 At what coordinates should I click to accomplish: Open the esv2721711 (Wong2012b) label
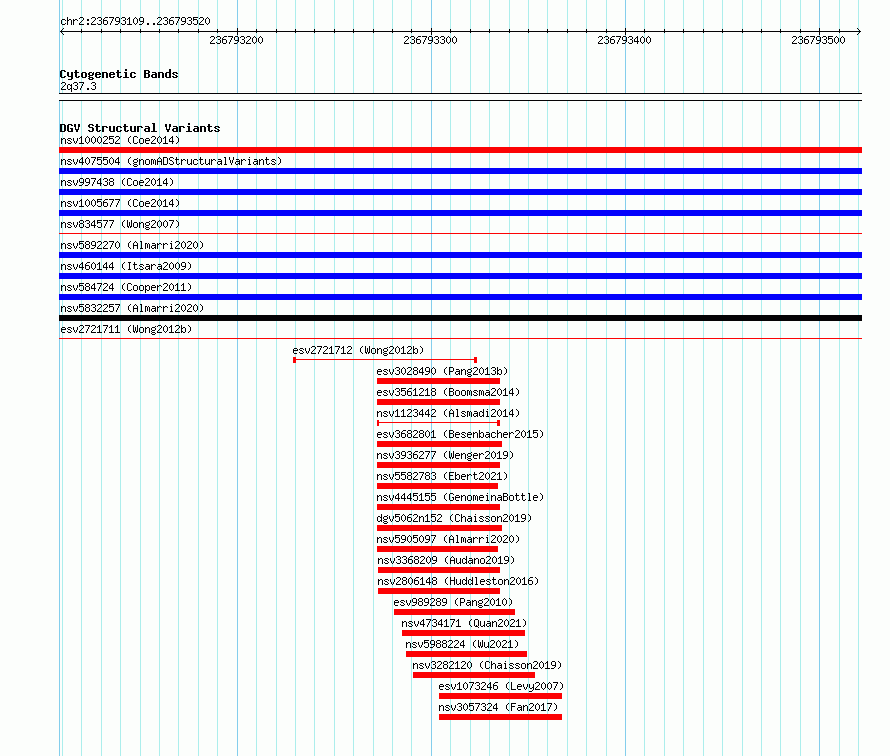126,329
